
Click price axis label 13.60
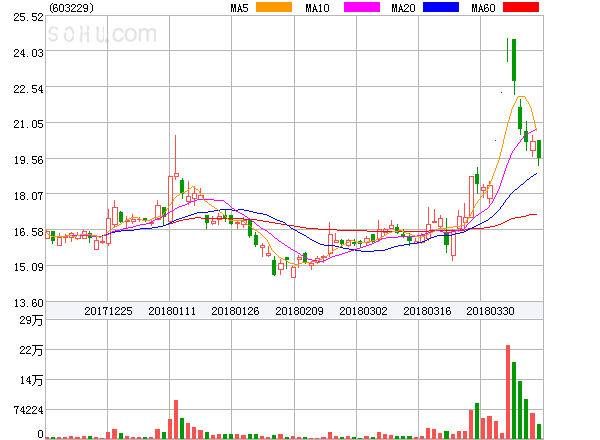28,303
